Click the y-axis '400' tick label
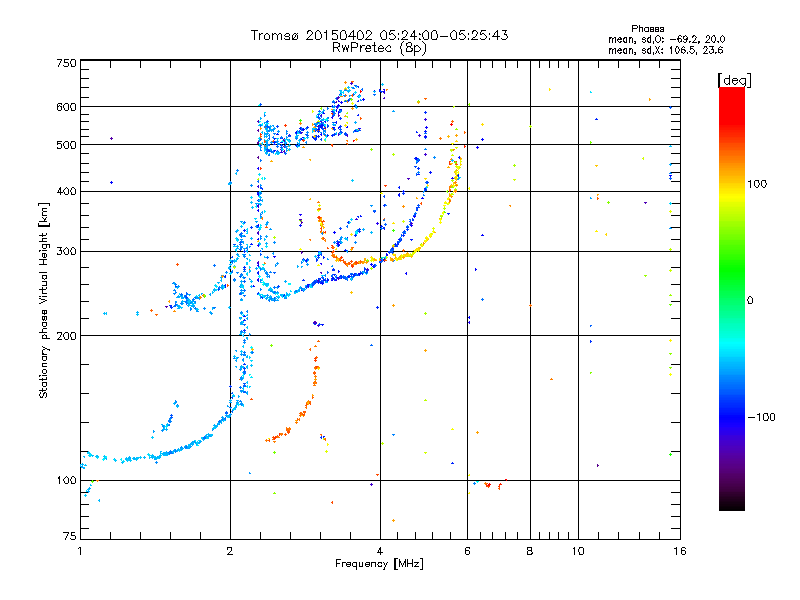The image size is (800, 600). 66,192
